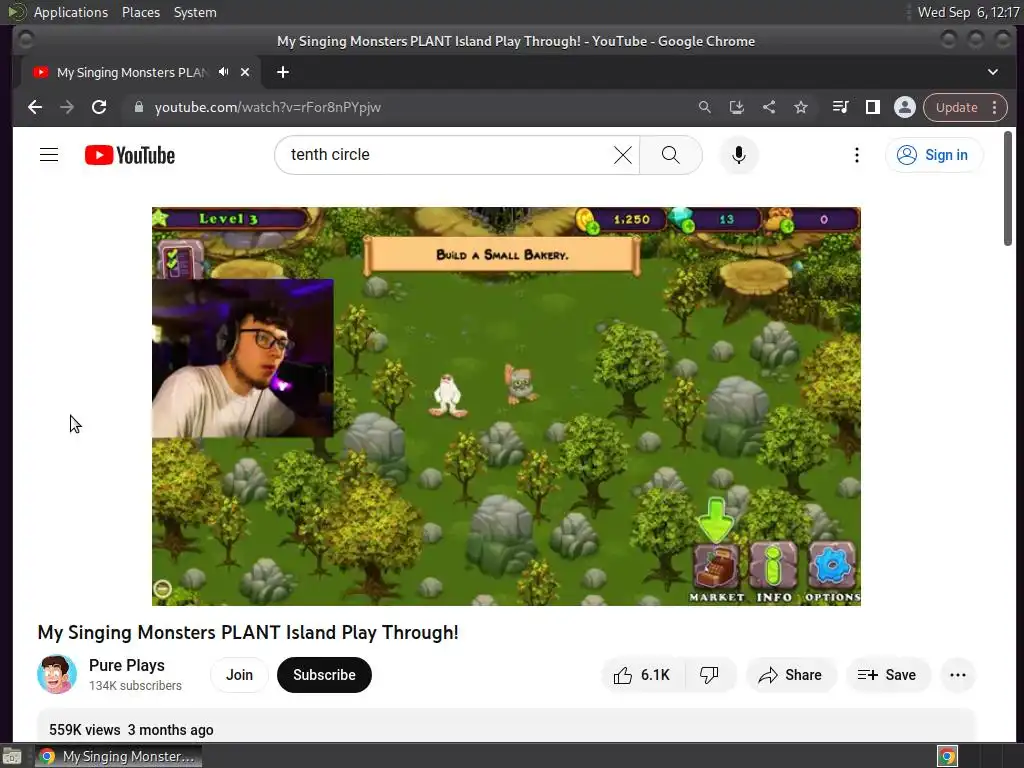Open a new tab with plus
The image size is (1024, 768).
283,72
